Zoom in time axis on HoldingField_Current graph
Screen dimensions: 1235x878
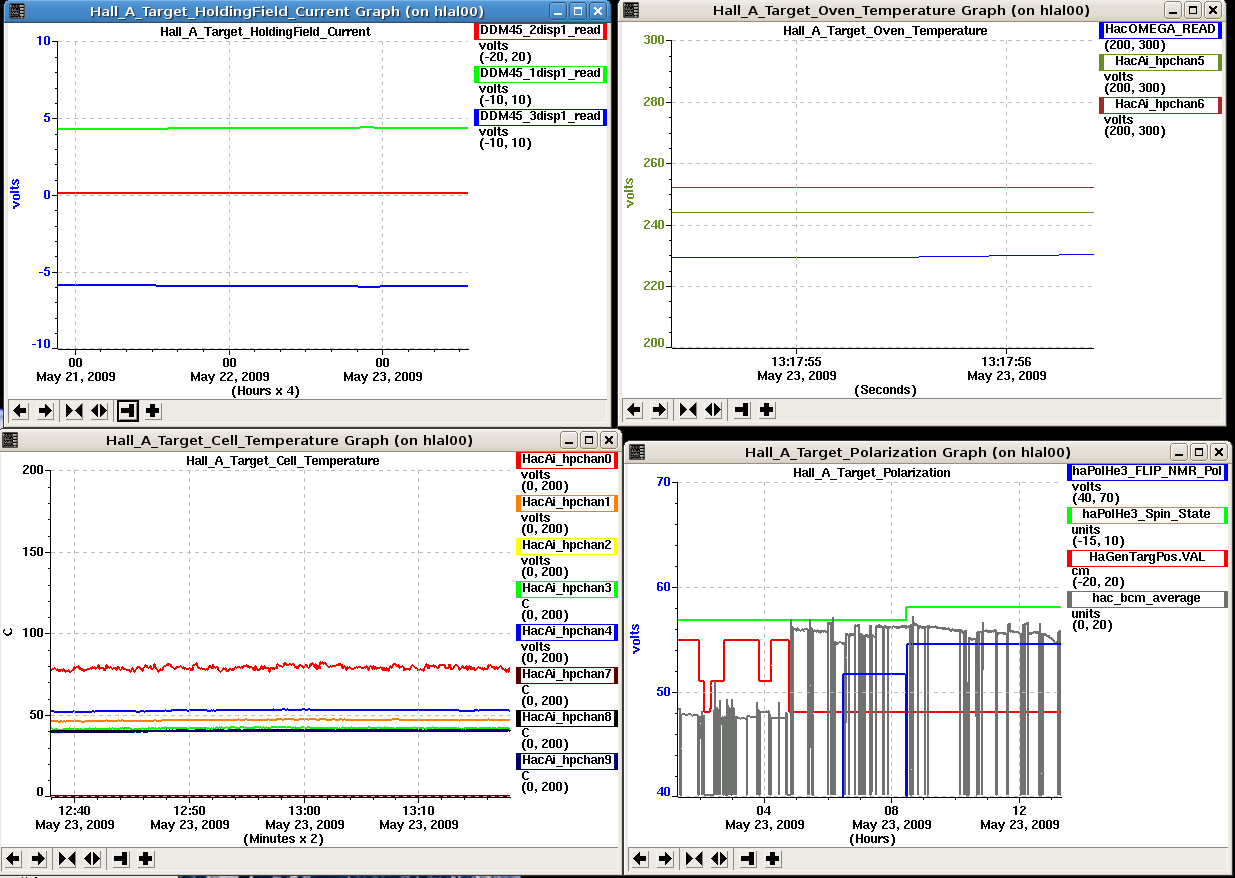click(x=74, y=410)
